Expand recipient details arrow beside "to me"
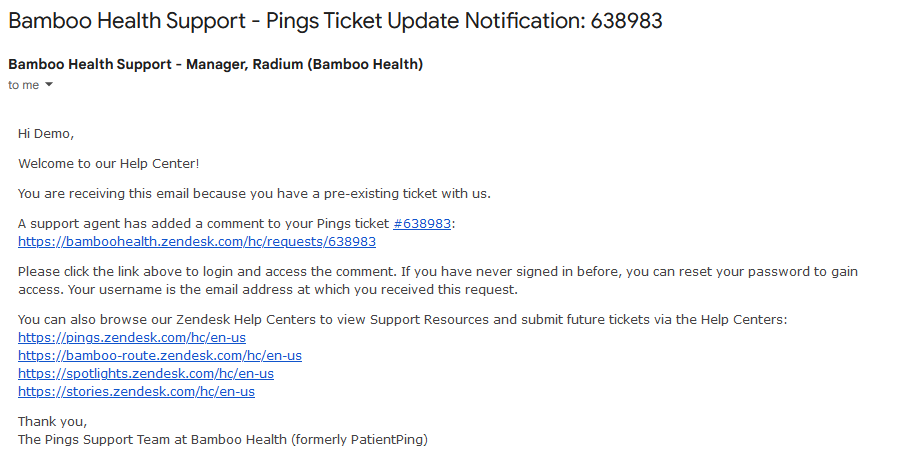 [49, 84]
